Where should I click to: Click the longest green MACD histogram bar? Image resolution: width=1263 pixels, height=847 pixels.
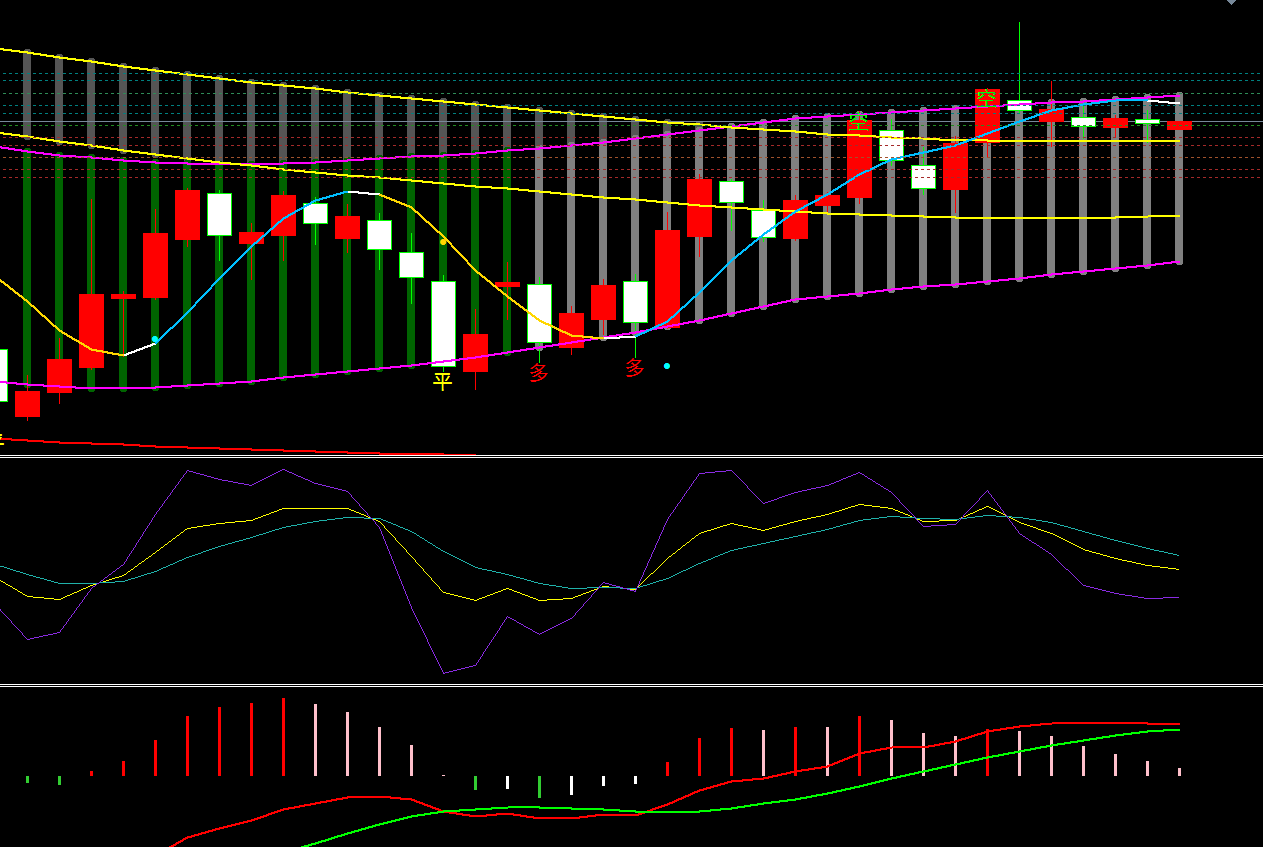click(x=539, y=786)
